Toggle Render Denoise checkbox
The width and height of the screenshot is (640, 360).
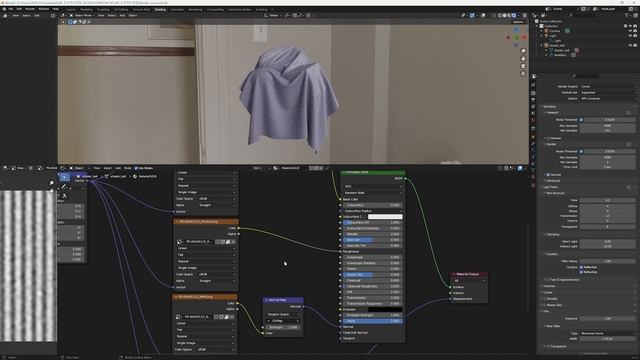(x=548, y=175)
